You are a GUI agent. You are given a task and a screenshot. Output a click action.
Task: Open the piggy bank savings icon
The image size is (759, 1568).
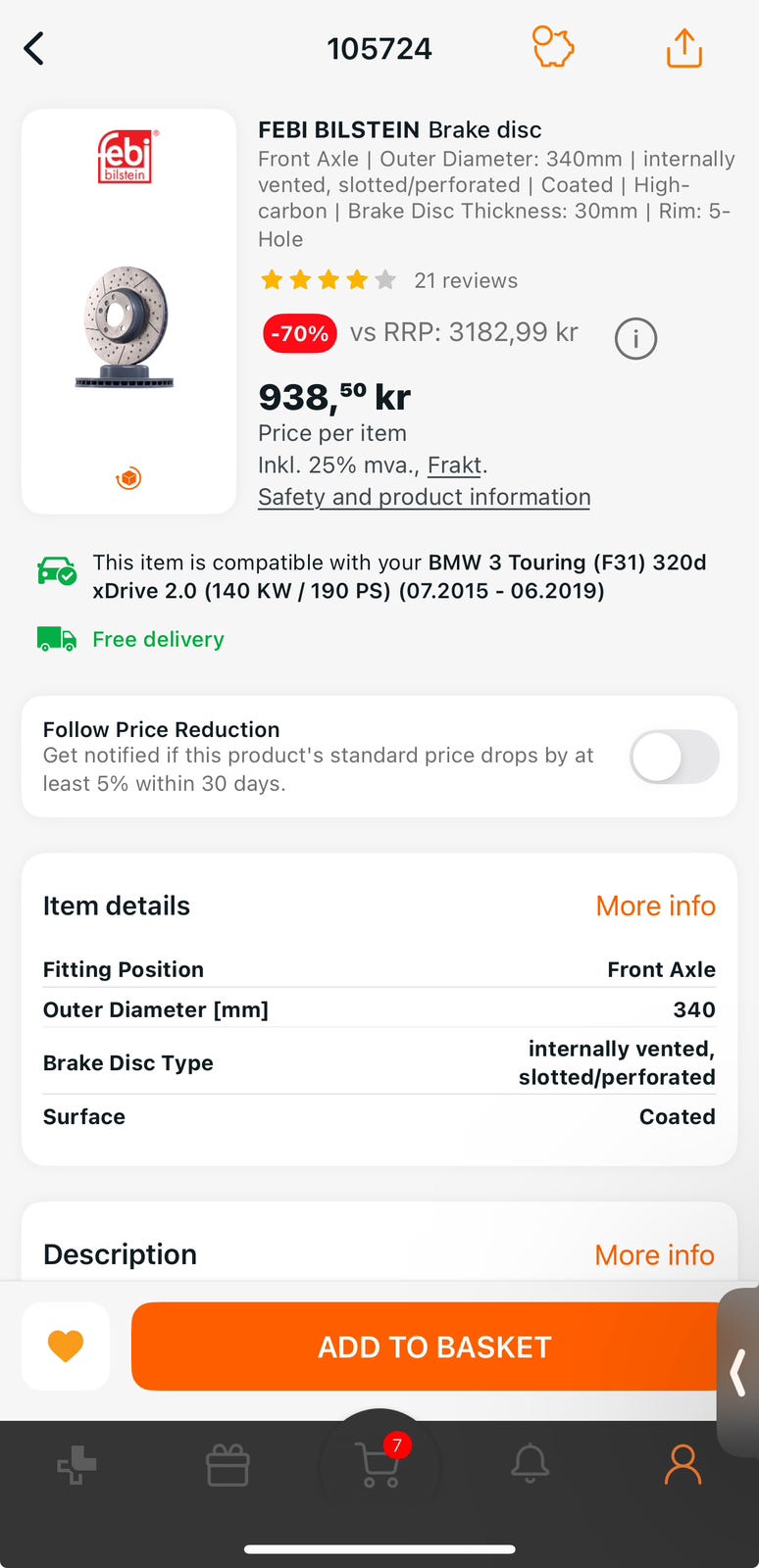pyautogui.click(x=553, y=47)
